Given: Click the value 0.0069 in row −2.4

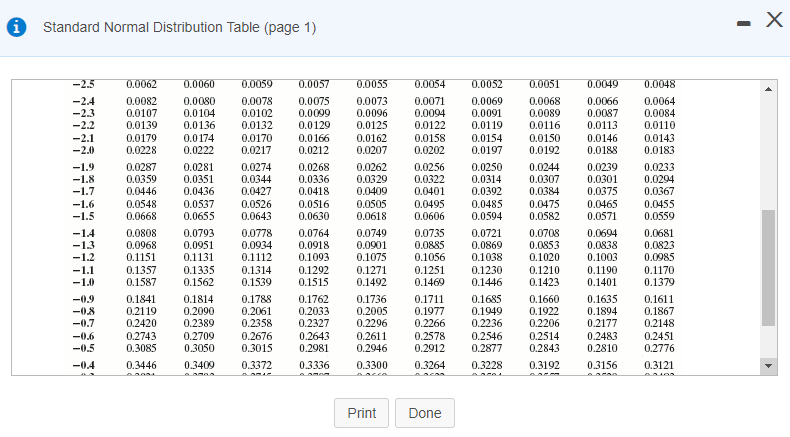Looking at the screenshot, I should coord(487,101).
